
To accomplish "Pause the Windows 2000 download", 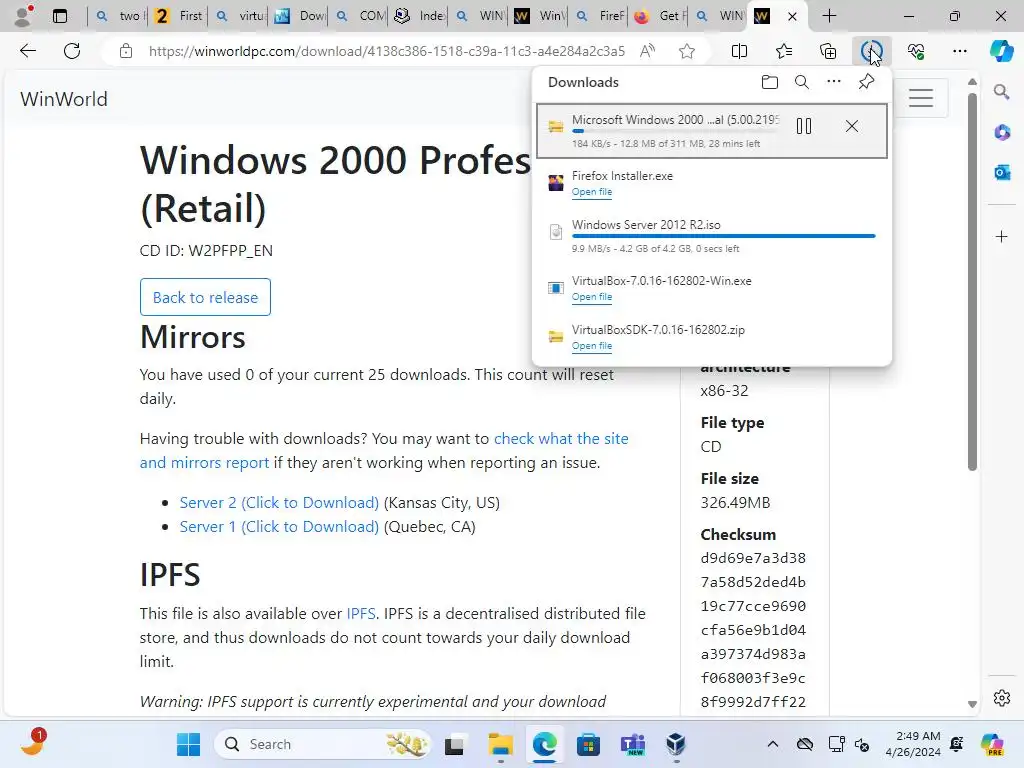I will [x=804, y=126].
